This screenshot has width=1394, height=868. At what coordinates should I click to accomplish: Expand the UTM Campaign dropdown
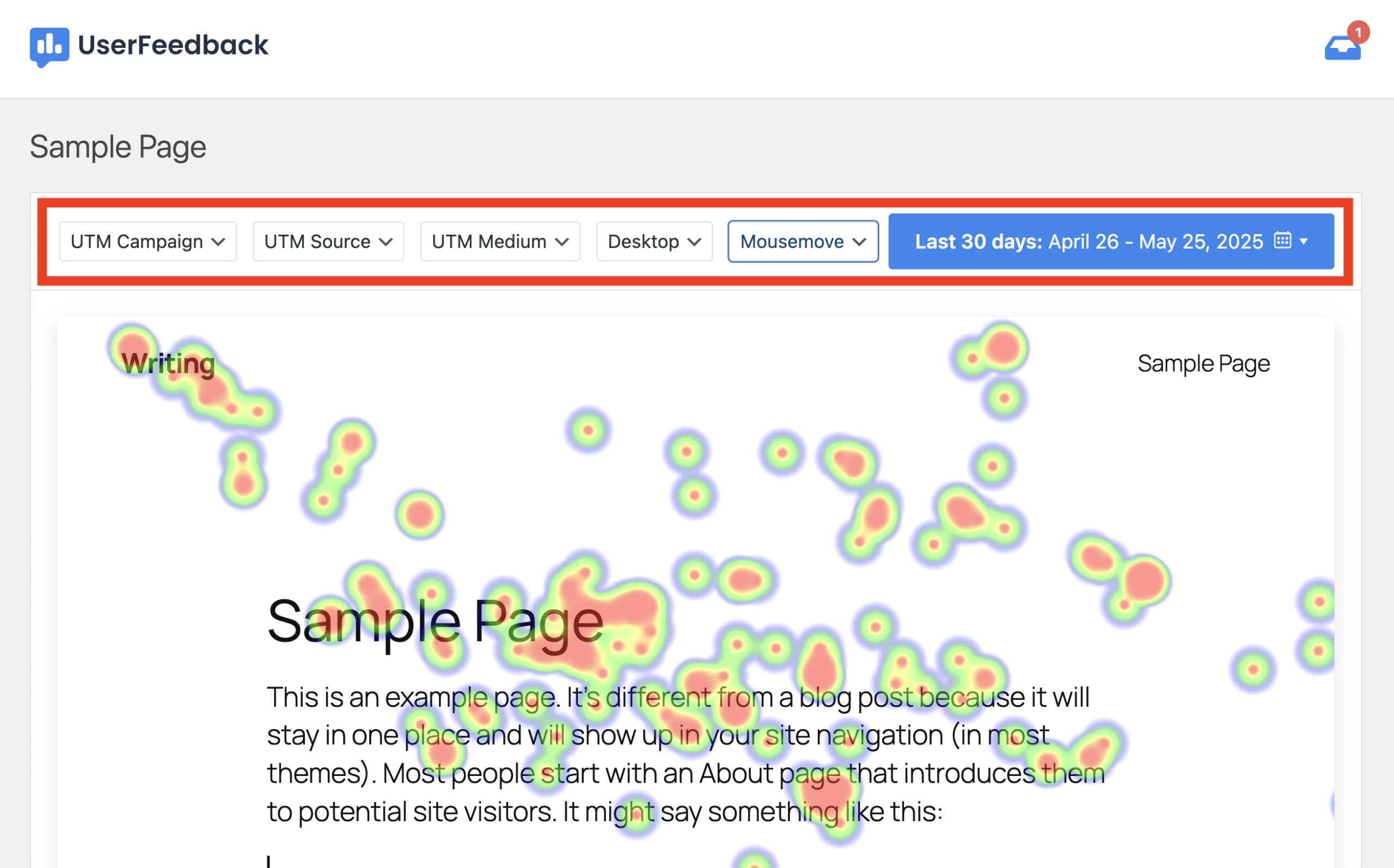pyautogui.click(x=148, y=242)
